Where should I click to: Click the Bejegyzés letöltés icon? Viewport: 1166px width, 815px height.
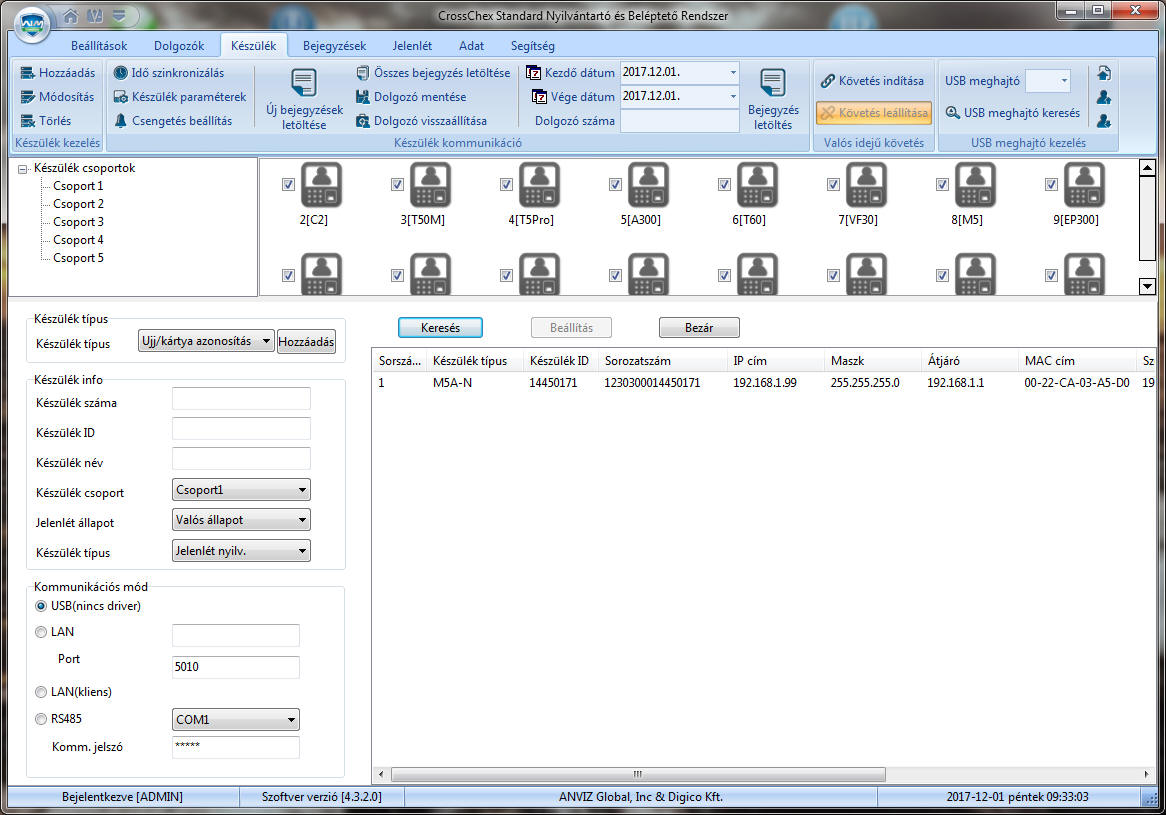[772, 84]
